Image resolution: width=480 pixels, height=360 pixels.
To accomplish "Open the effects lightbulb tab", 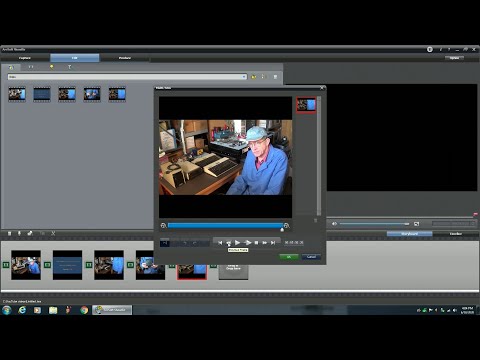I will (x=51, y=67).
